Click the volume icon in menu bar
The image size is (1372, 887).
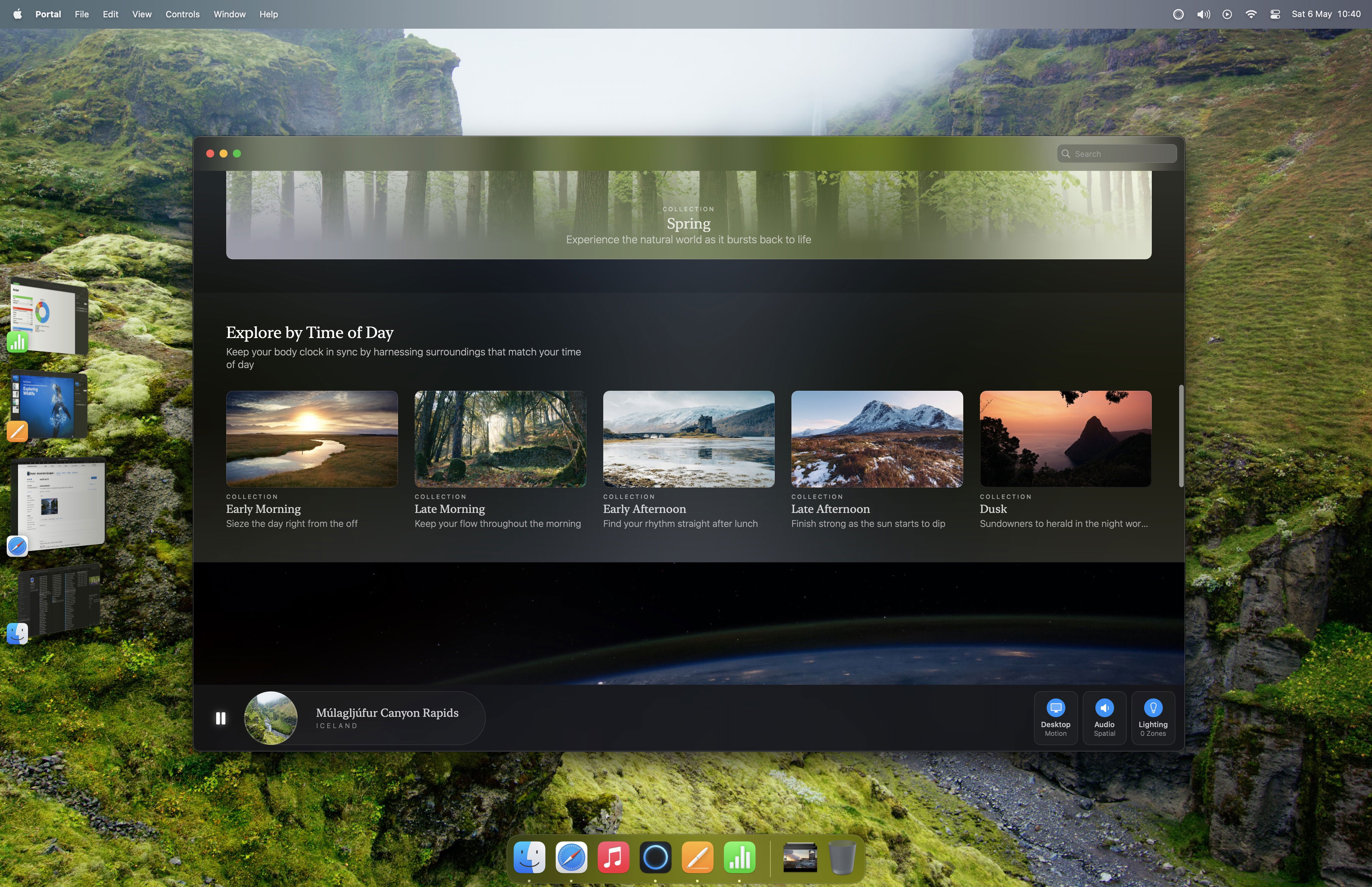1203,14
